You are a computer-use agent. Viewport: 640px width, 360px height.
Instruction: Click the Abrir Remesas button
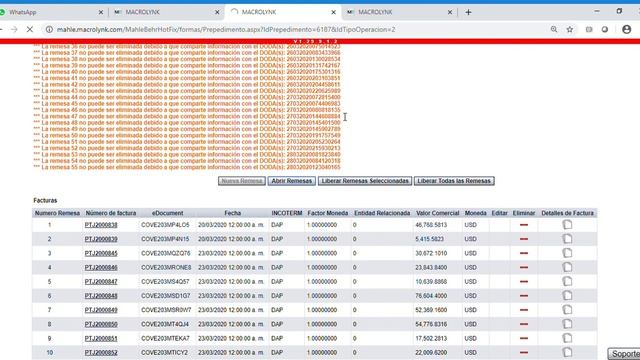point(291,181)
